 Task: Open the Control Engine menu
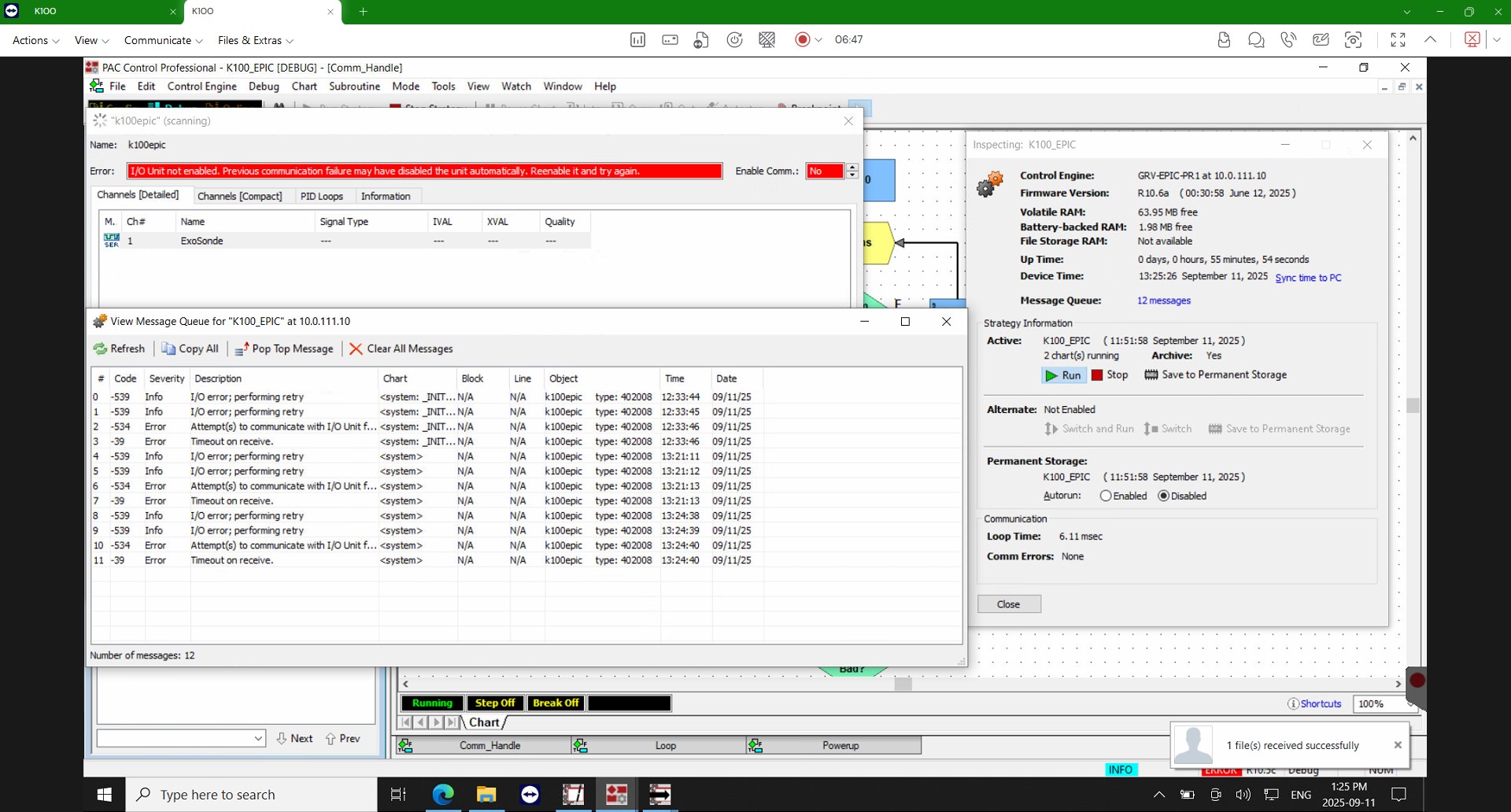(x=201, y=87)
